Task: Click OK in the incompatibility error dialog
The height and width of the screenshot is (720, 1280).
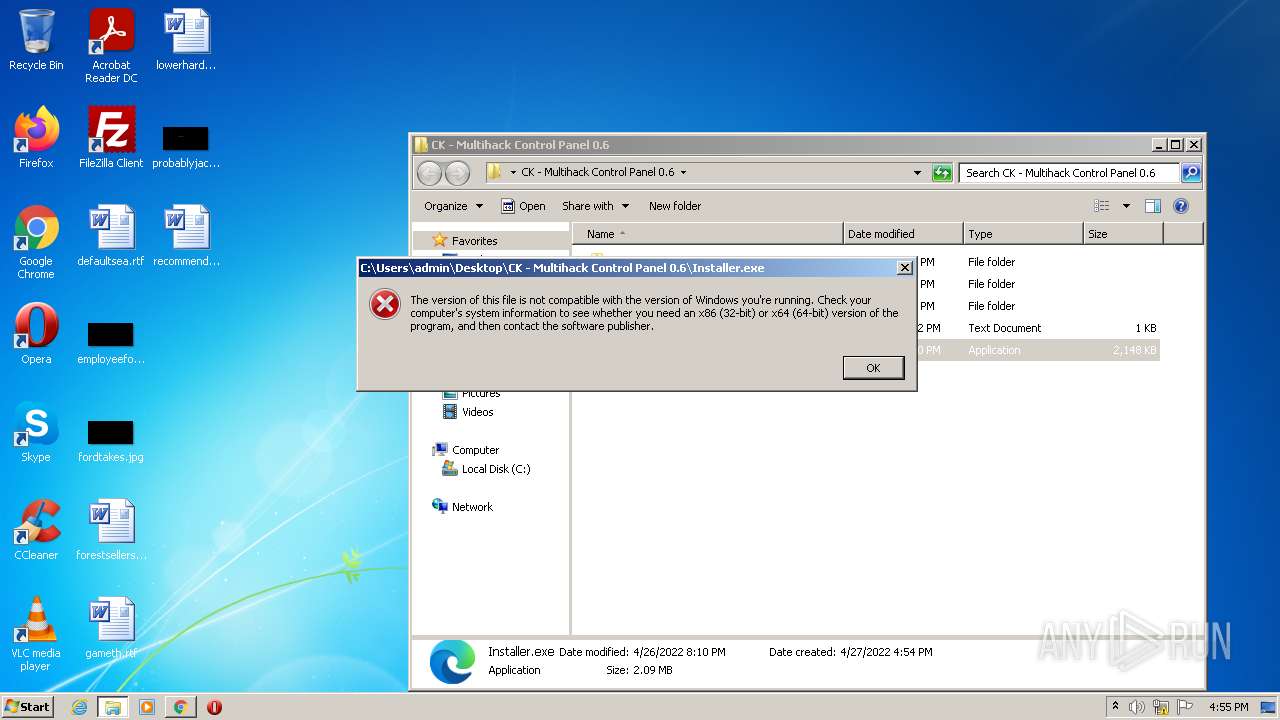Action: pos(873,368)
